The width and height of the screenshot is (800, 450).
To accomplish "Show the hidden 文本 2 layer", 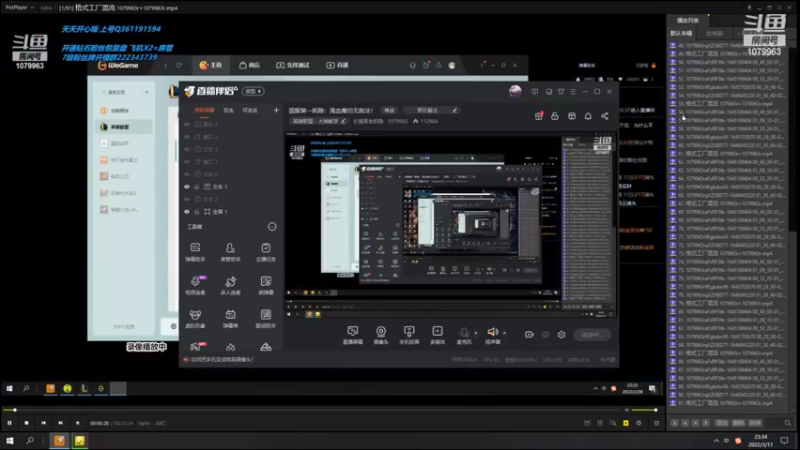I will [x=187, y=199].
